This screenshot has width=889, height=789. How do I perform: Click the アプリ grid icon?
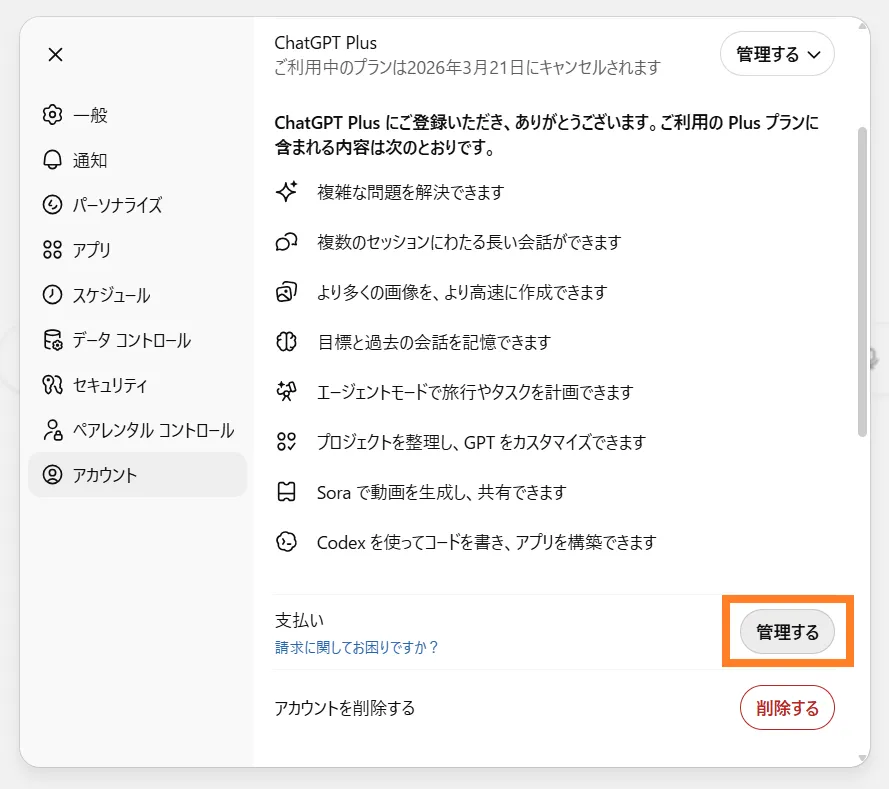[53, 250]
